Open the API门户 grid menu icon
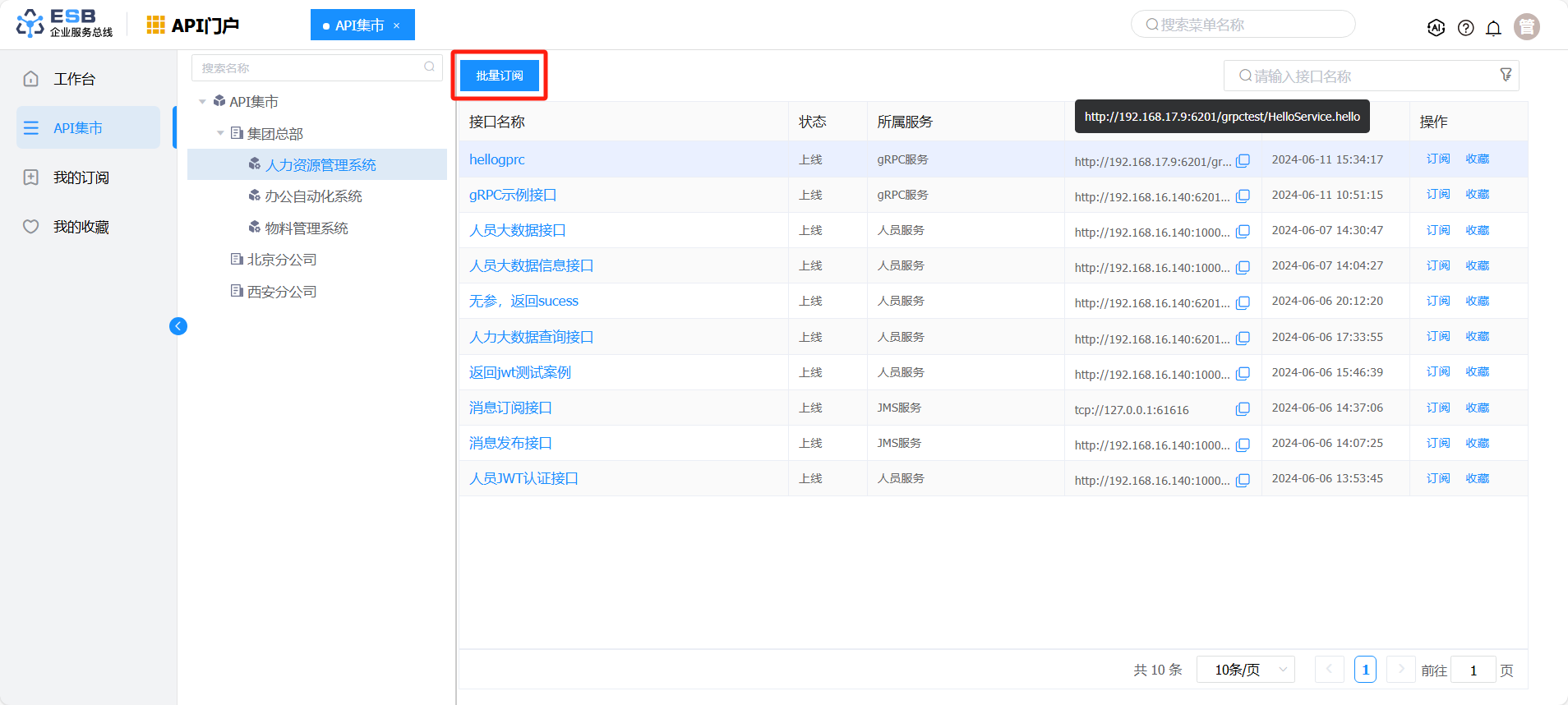 155,25
